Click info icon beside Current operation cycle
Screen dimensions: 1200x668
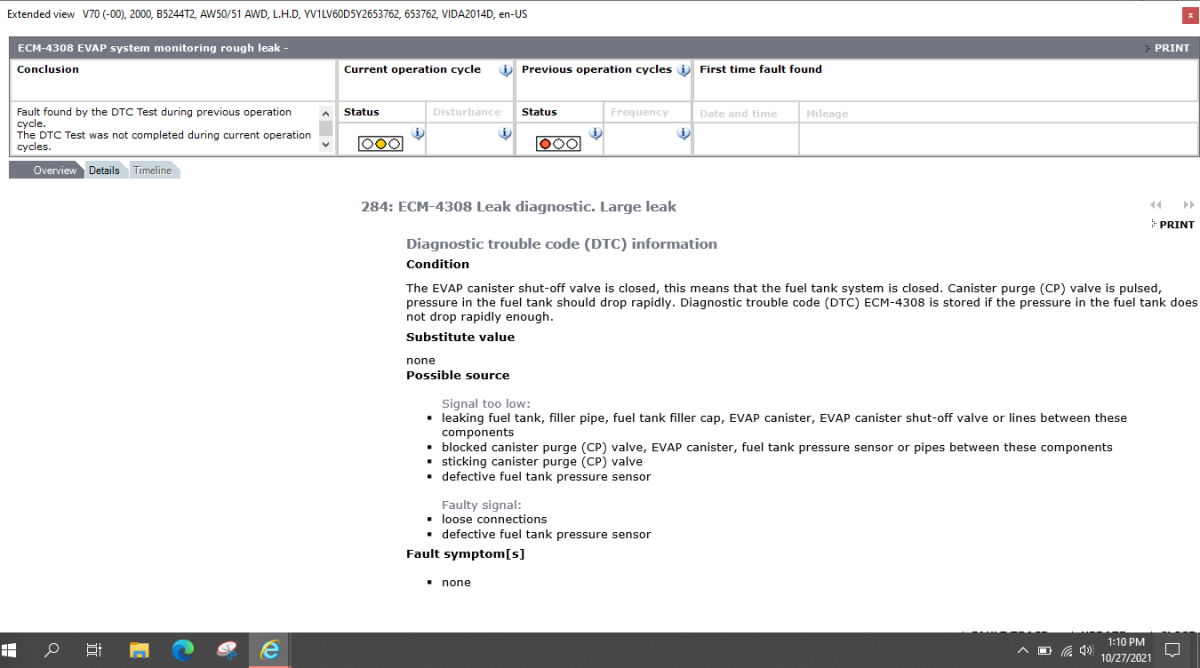[505, 71]
